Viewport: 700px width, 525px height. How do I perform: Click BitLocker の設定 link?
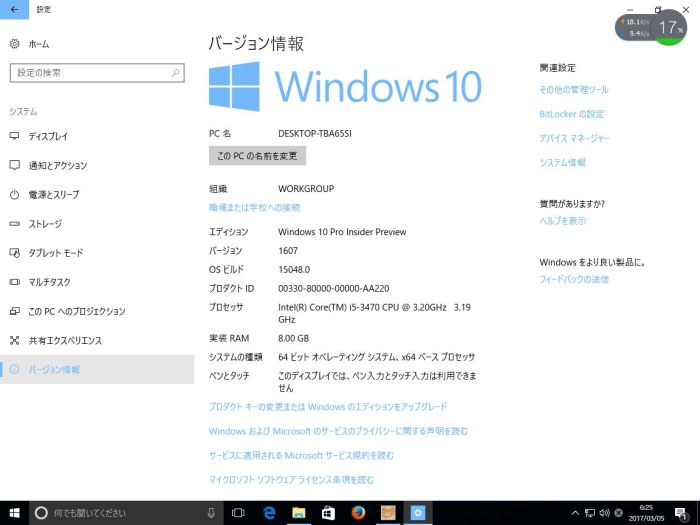coord(571,114)
